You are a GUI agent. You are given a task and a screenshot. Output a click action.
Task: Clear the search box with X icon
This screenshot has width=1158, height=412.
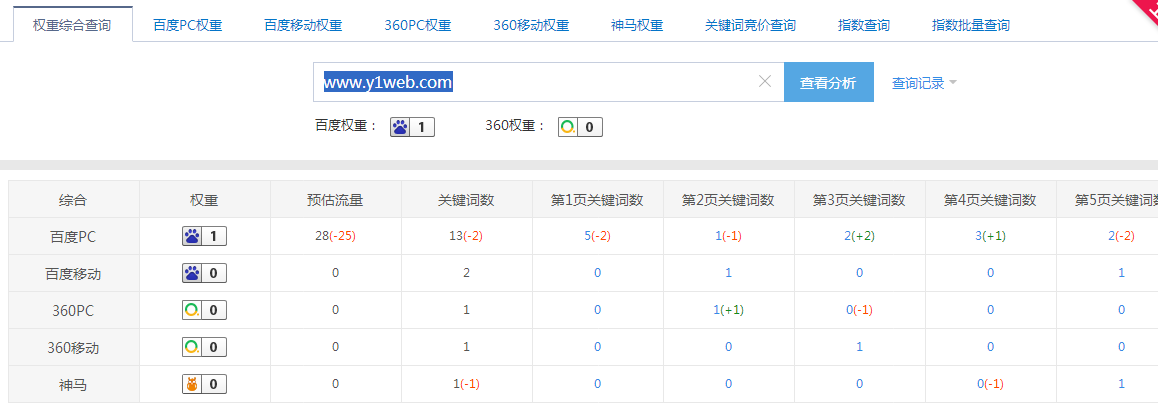pyautogui.click(x=765, y=82)
